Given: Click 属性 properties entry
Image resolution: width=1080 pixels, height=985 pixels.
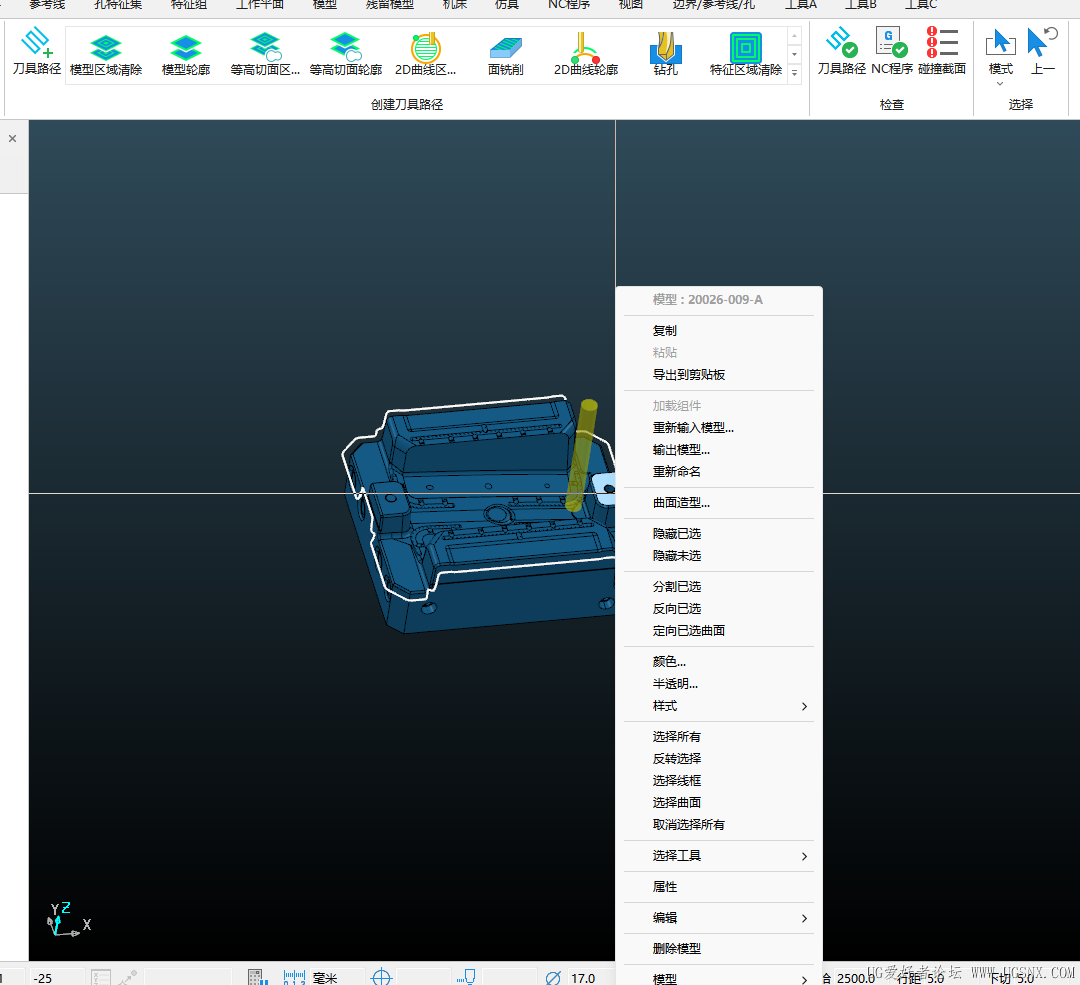Looking at the screenshot, I should 665,887.
